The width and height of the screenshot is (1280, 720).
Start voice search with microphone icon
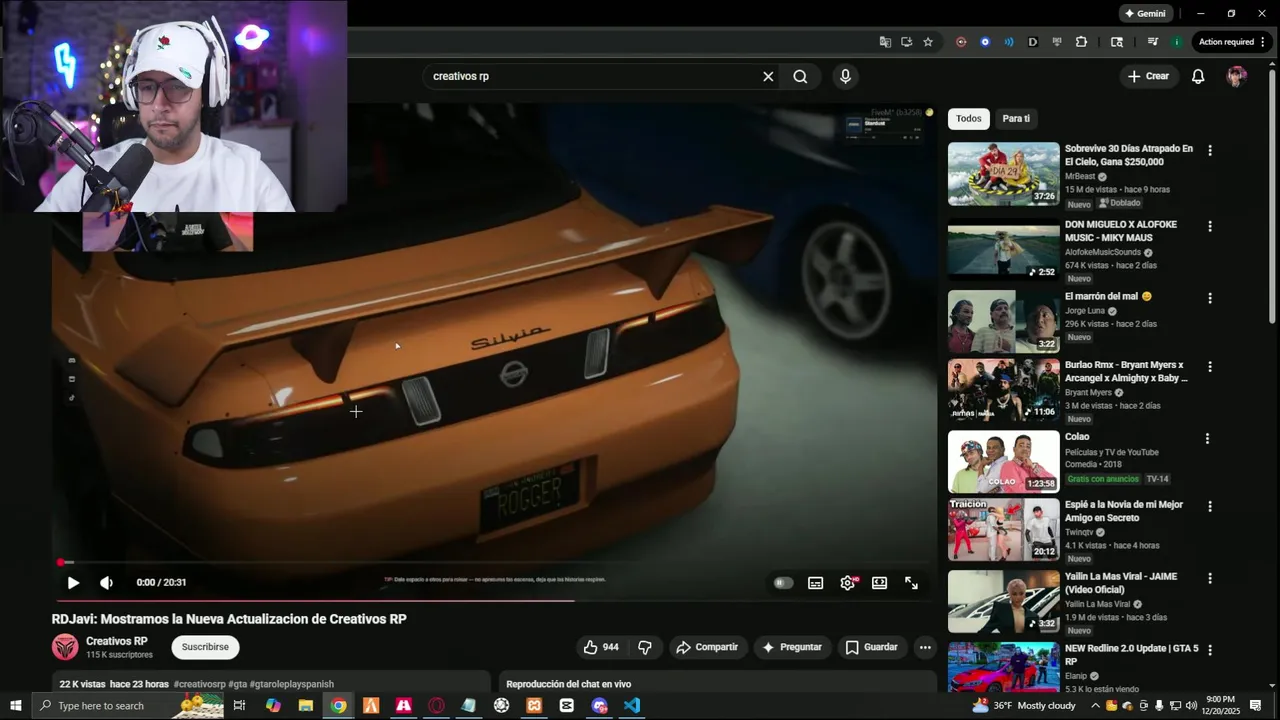846,76
